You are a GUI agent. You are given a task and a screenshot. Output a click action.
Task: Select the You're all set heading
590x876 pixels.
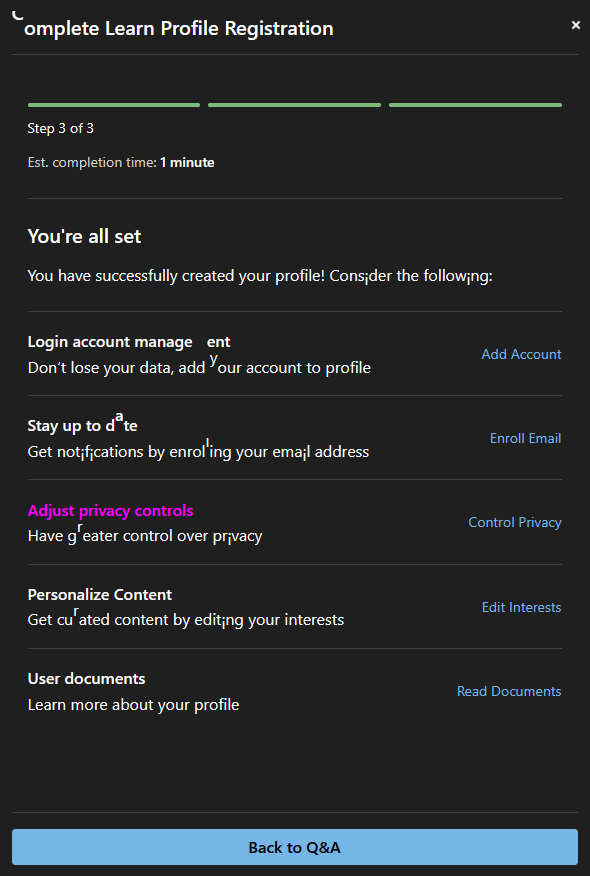tap(85, 236)
